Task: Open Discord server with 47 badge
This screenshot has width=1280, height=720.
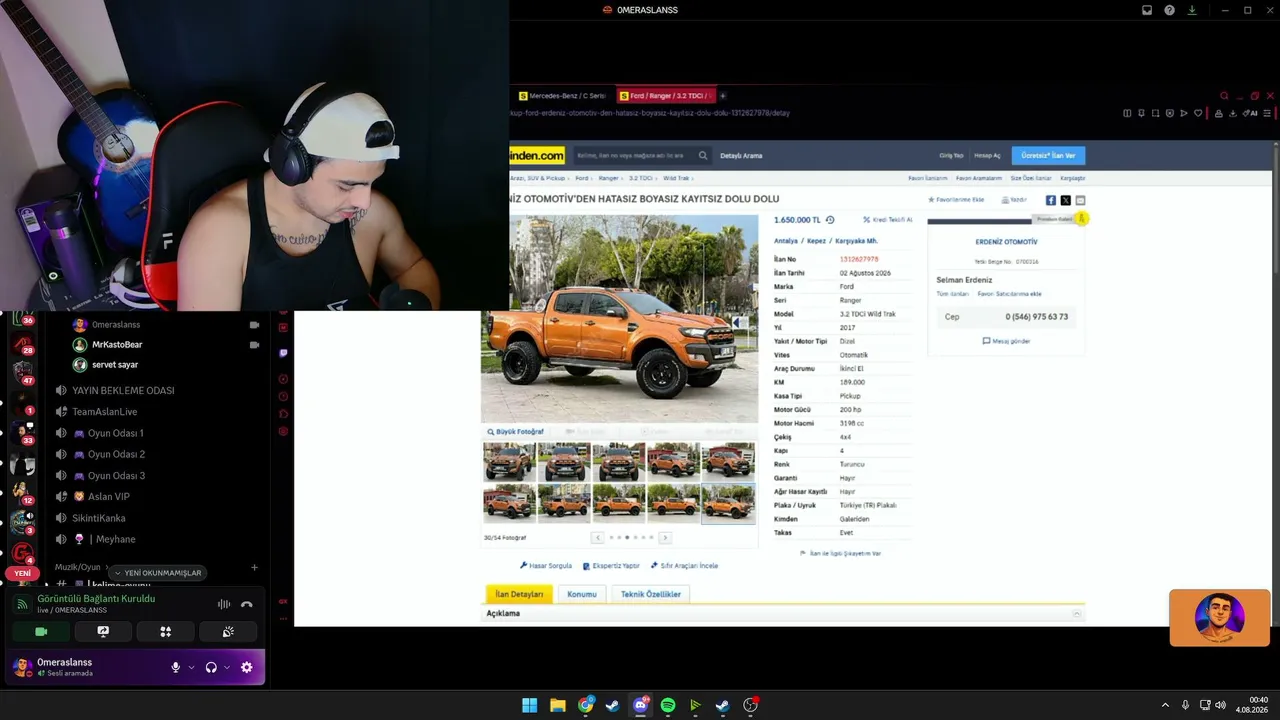Action: (21, 372)
